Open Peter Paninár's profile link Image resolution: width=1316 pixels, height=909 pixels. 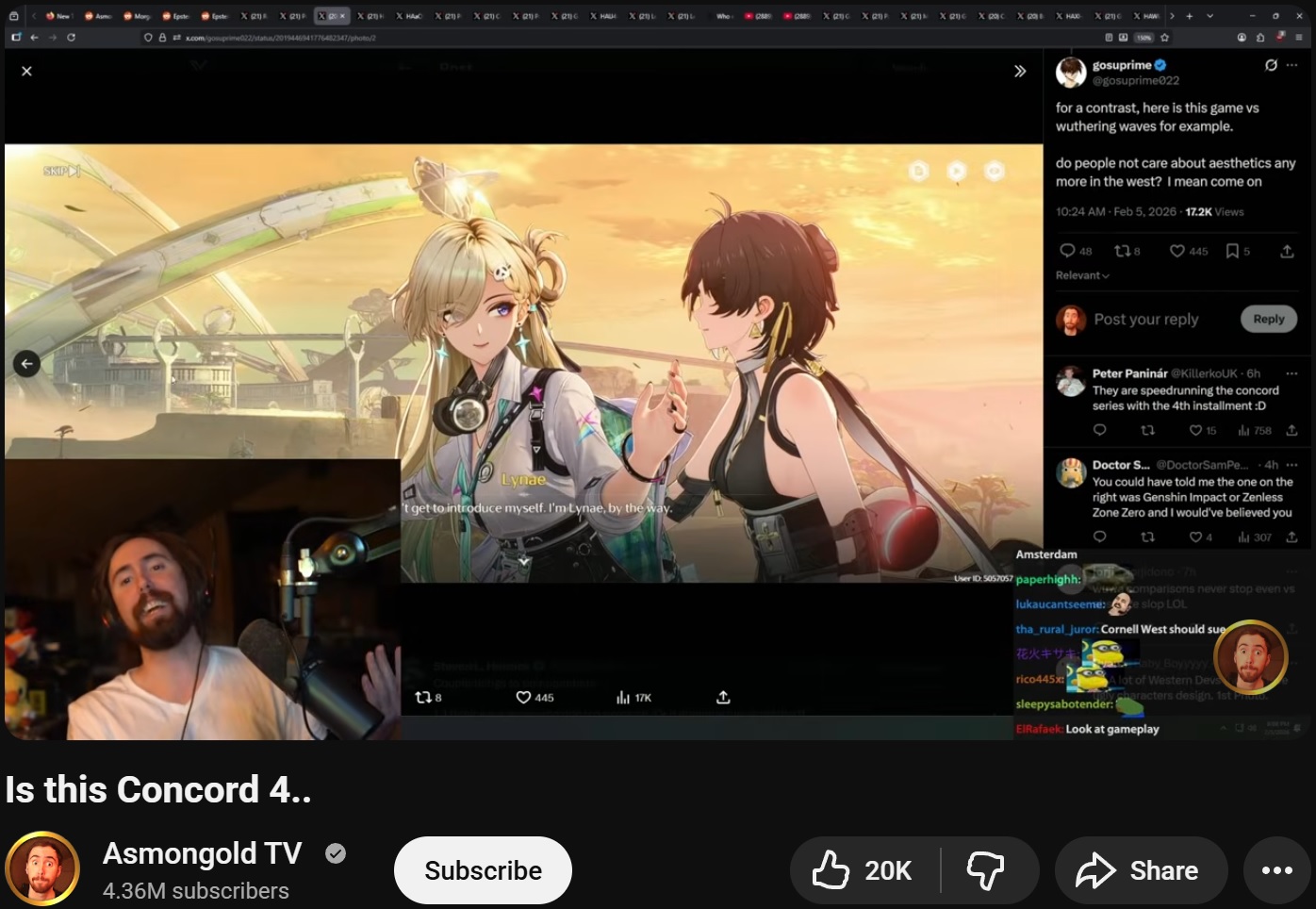[x=1129, y=373]
